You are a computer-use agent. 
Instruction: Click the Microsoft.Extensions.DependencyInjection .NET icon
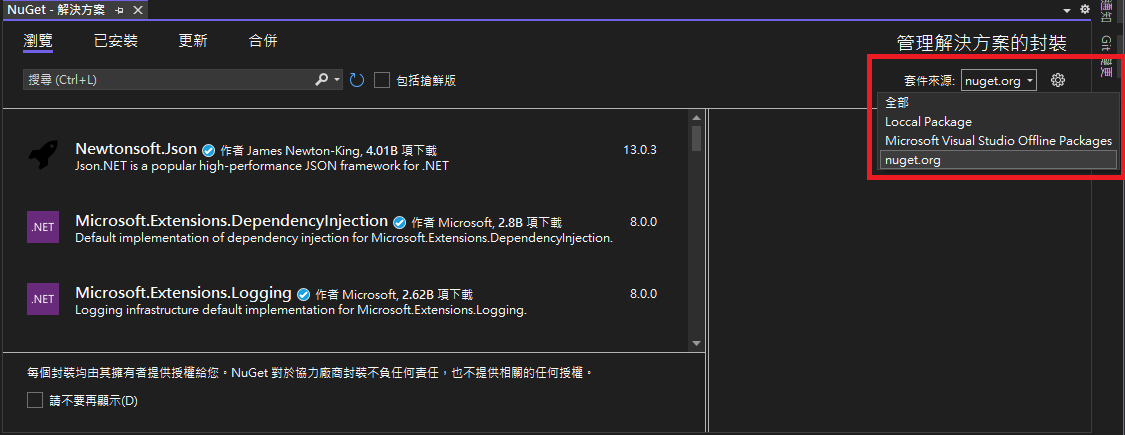coord(43,227)
